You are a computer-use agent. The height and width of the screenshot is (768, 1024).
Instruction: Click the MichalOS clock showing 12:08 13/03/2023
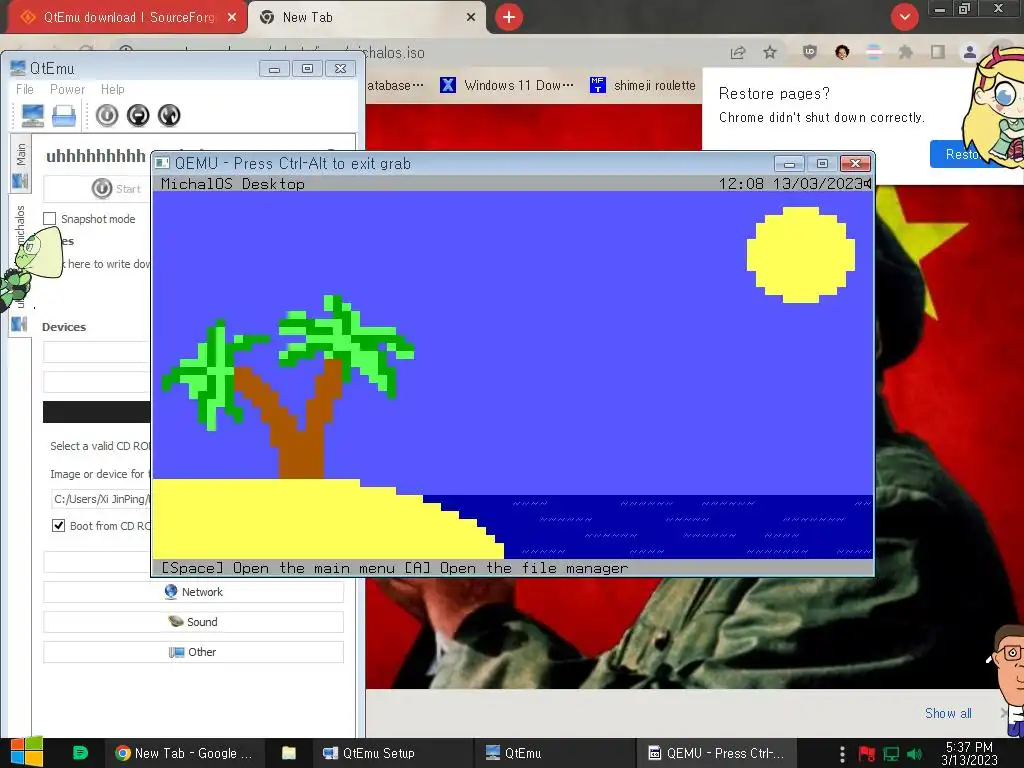(790, 184)
